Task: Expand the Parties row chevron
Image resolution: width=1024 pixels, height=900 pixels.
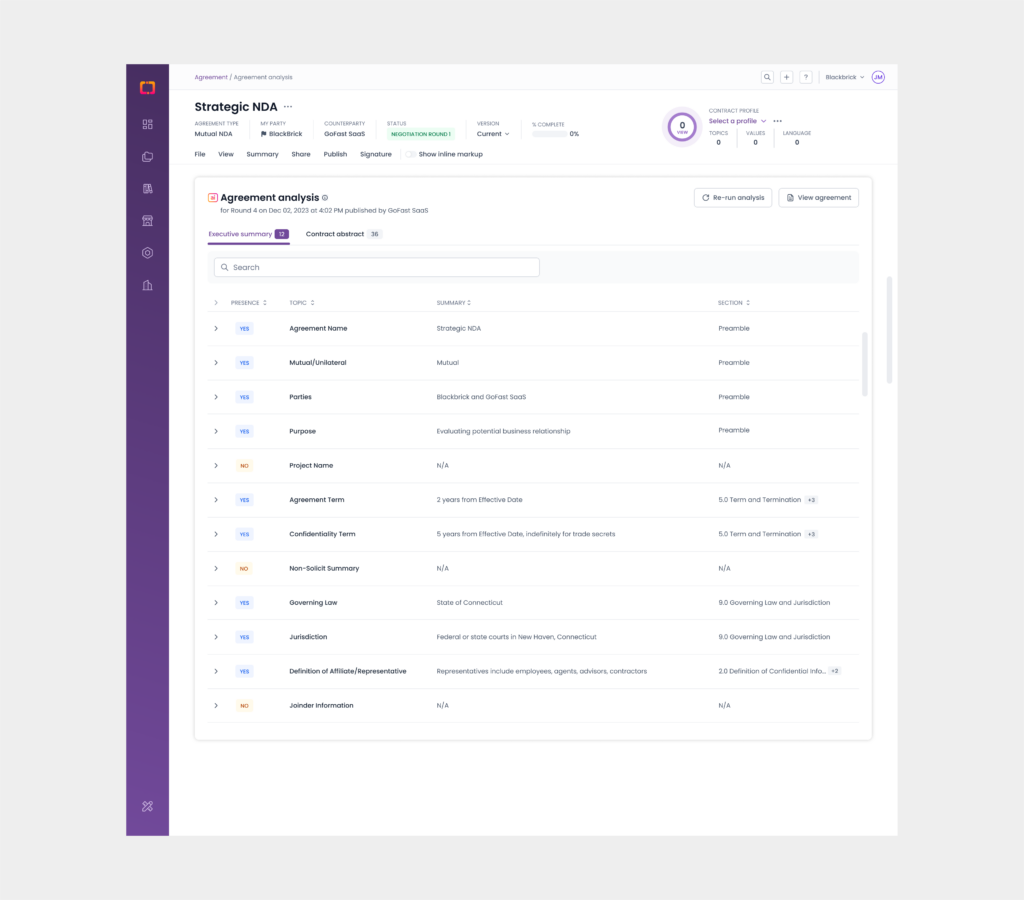Action: pos(216,397)
